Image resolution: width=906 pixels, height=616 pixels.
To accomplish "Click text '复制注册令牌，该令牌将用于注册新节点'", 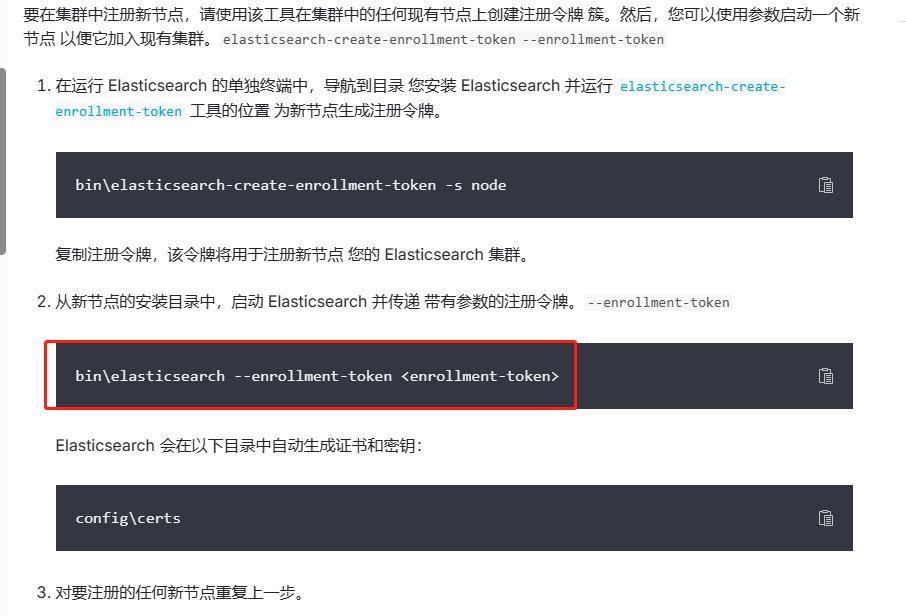I will click(x=199, y=254).
